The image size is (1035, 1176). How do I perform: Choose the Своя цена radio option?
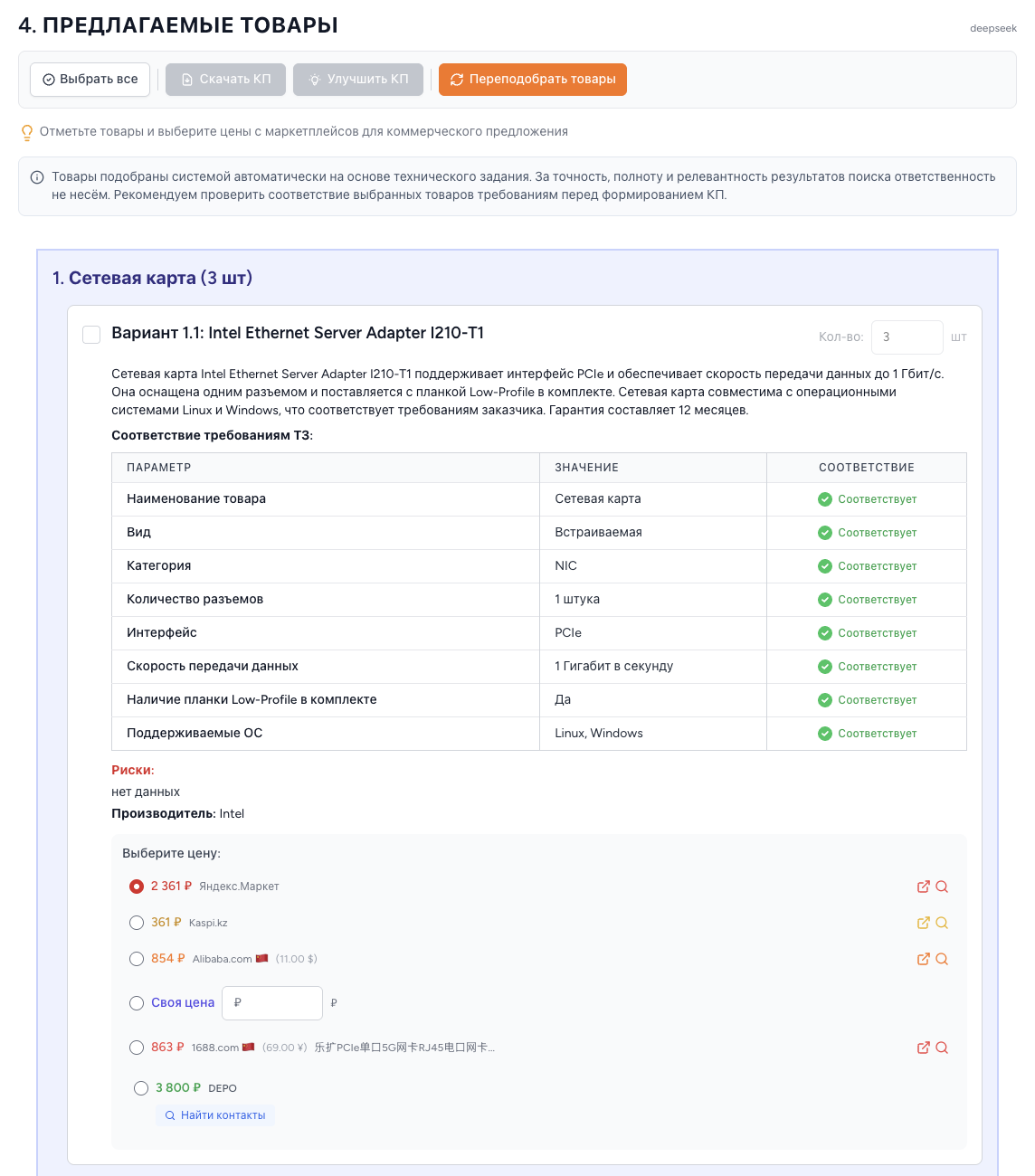137,1003
